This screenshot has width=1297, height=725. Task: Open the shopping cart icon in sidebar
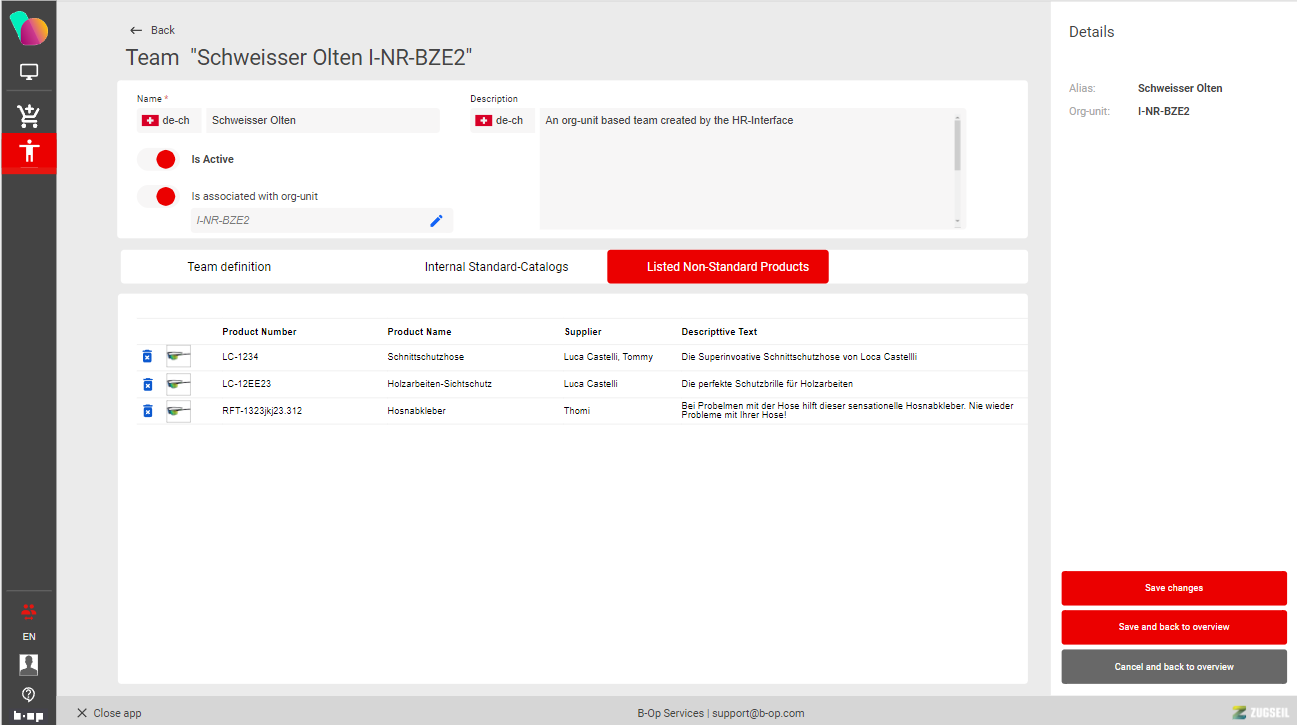[x=29, y=116]
